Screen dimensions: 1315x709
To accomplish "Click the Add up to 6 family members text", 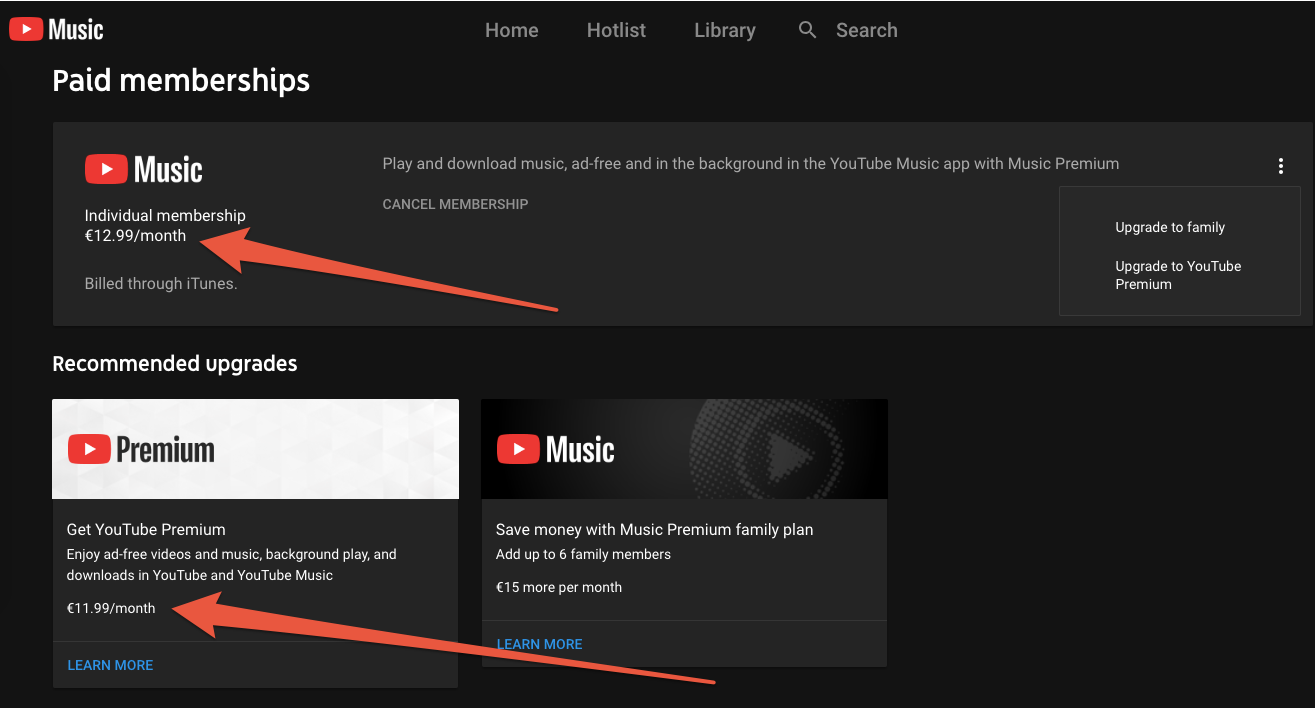I will tap(583, 554).
